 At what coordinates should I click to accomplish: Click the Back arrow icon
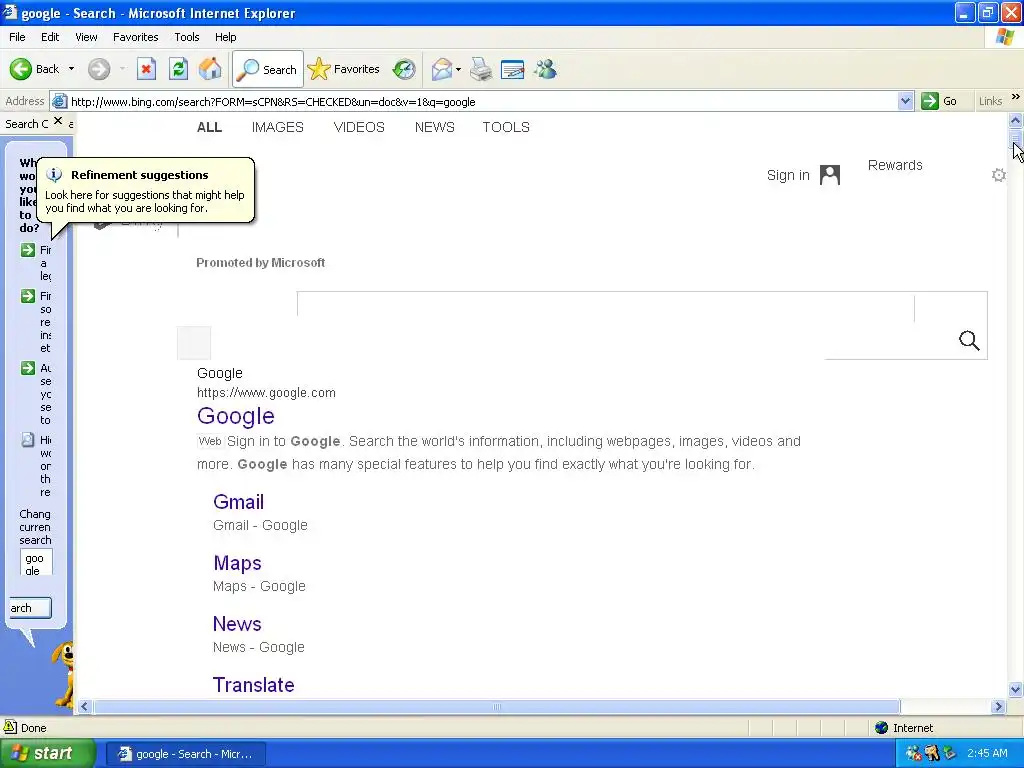20,69
